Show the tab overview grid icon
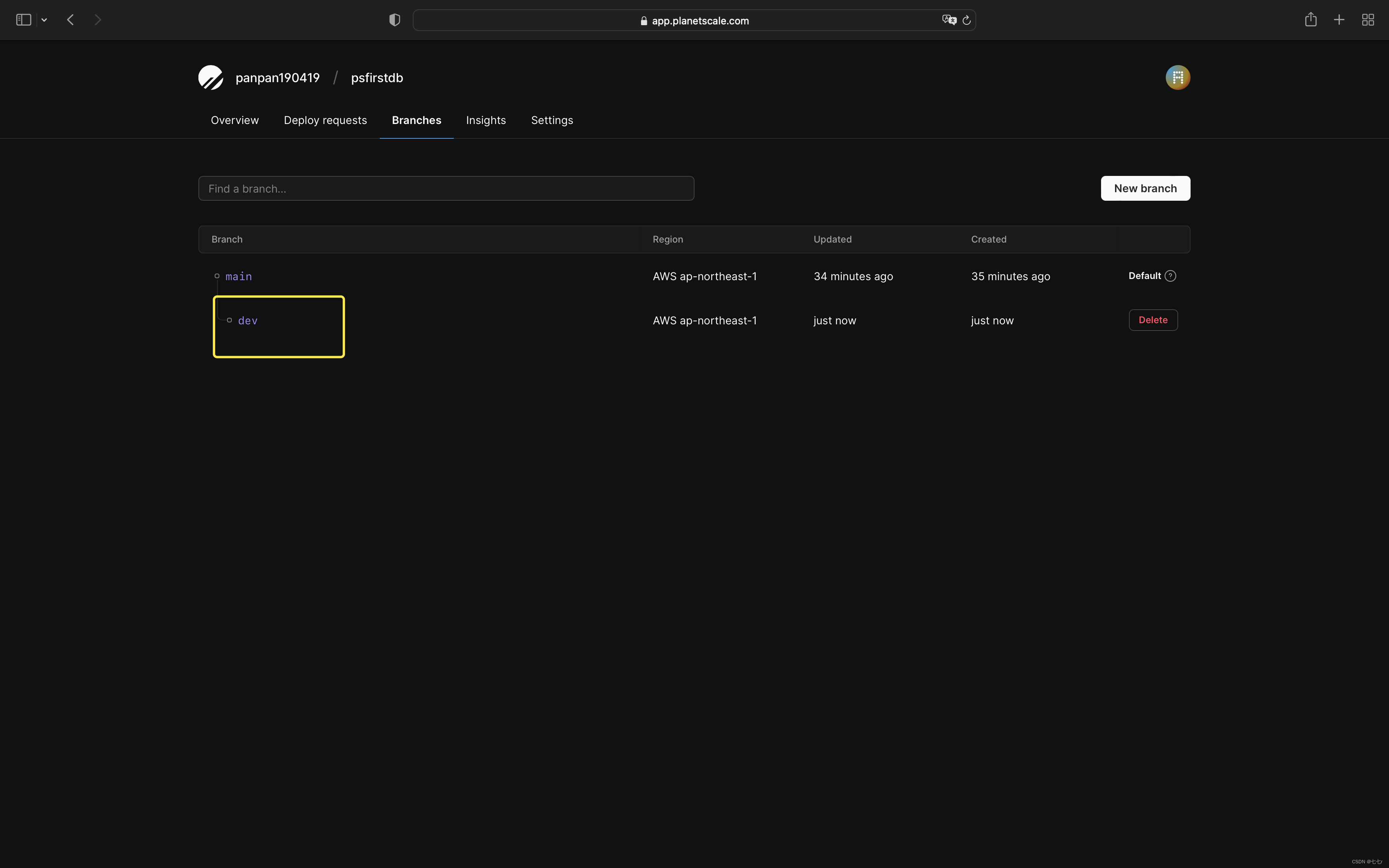Viewport: 1389px width, 868px height. [1368, 20]
